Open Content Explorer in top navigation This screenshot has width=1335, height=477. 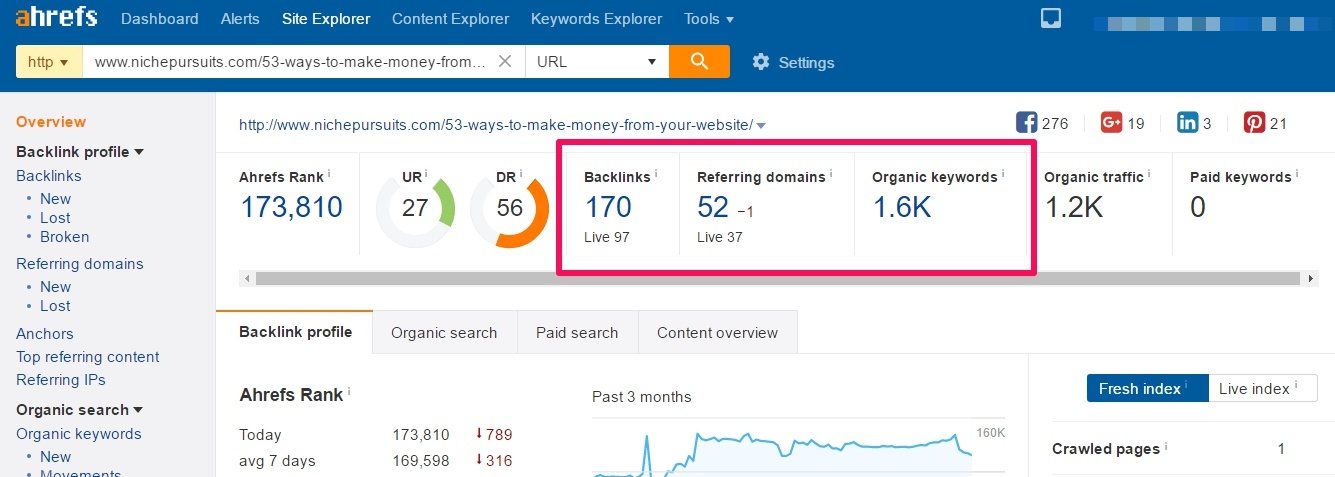point(450,18)
